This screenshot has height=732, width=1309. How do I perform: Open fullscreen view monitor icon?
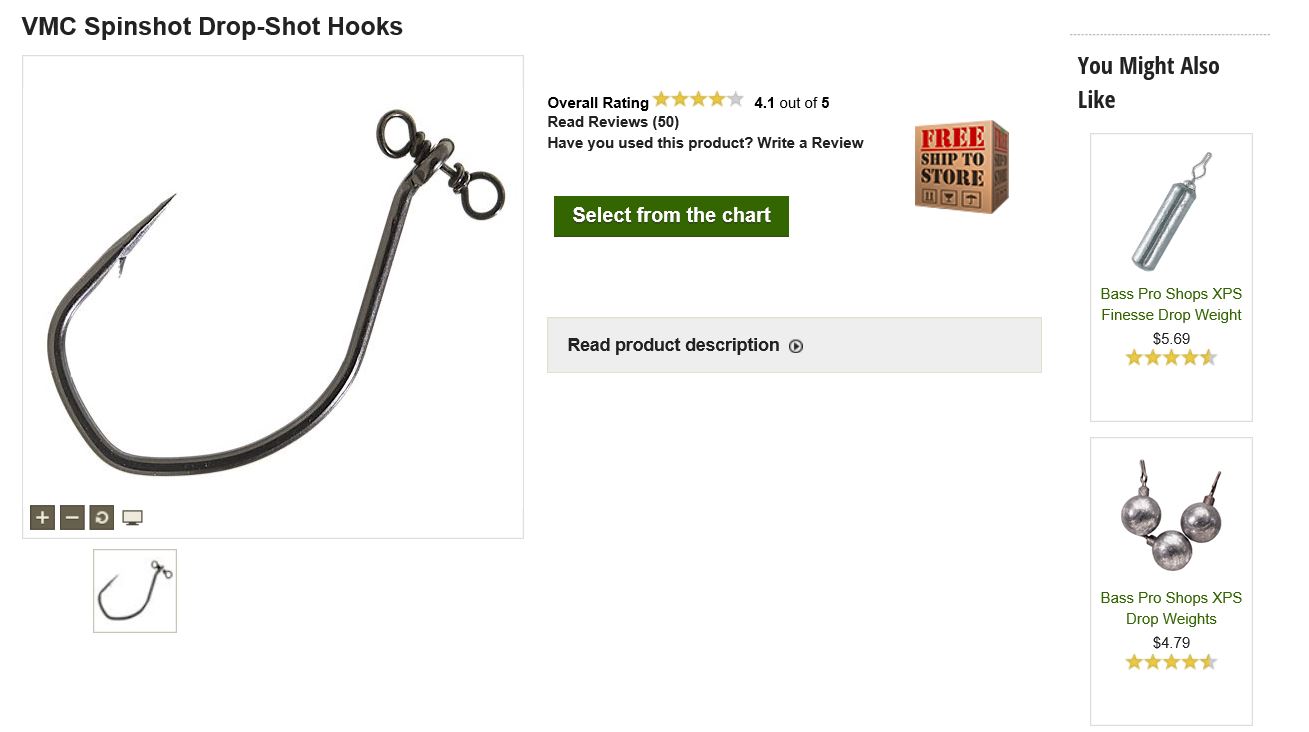click(132, 517)
